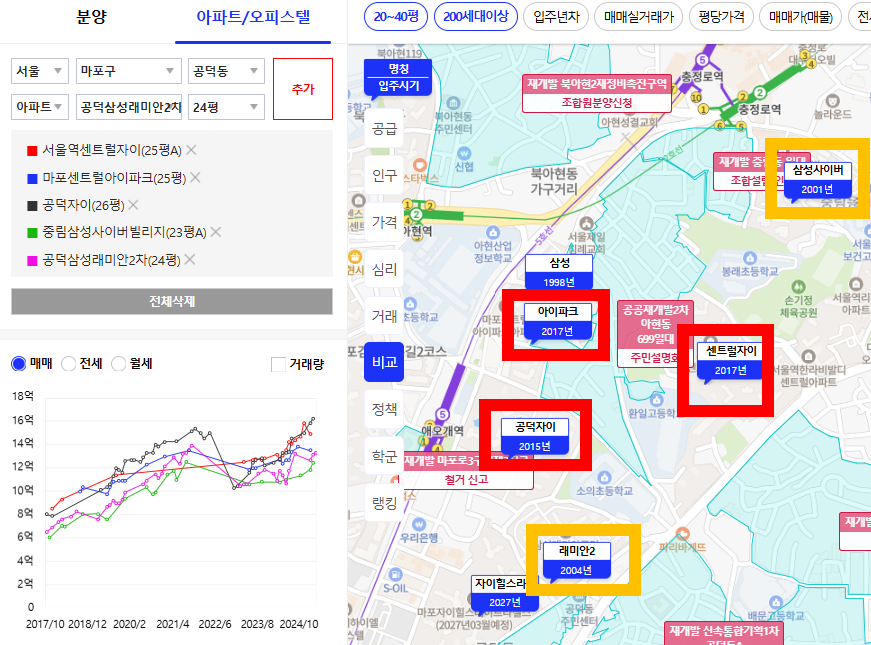Click the 아현산업정보학교 school pin
The width and height of the screenshot is (871, 645).
tap(493, 232)
